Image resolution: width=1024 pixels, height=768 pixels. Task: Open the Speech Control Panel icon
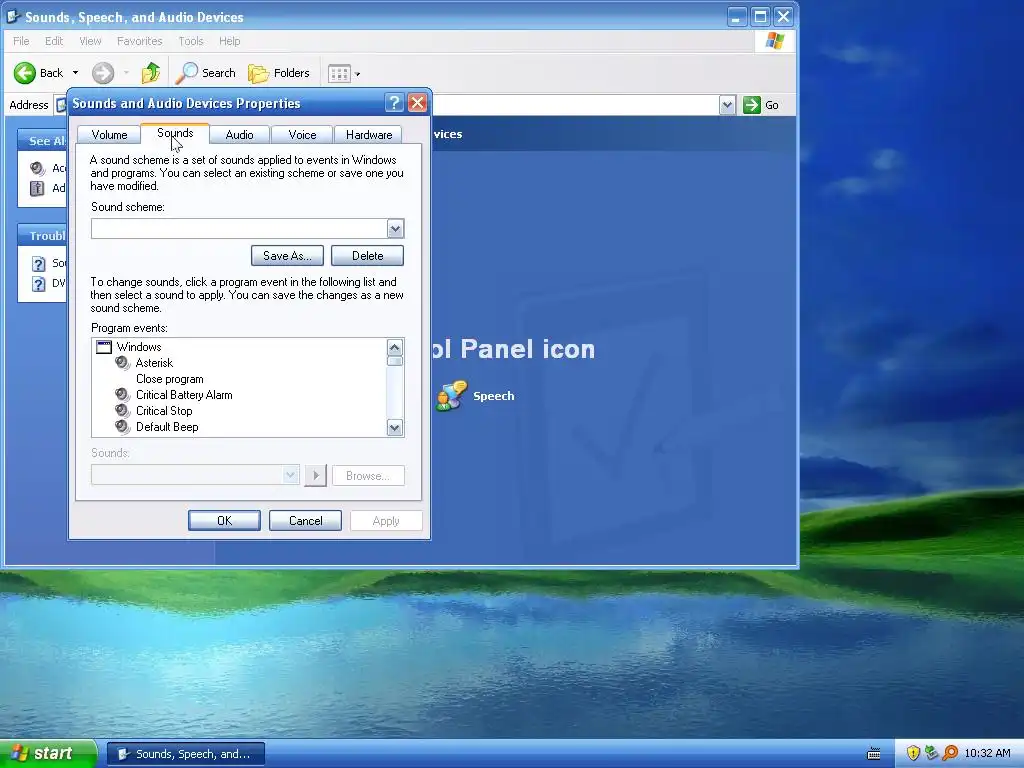452,395
